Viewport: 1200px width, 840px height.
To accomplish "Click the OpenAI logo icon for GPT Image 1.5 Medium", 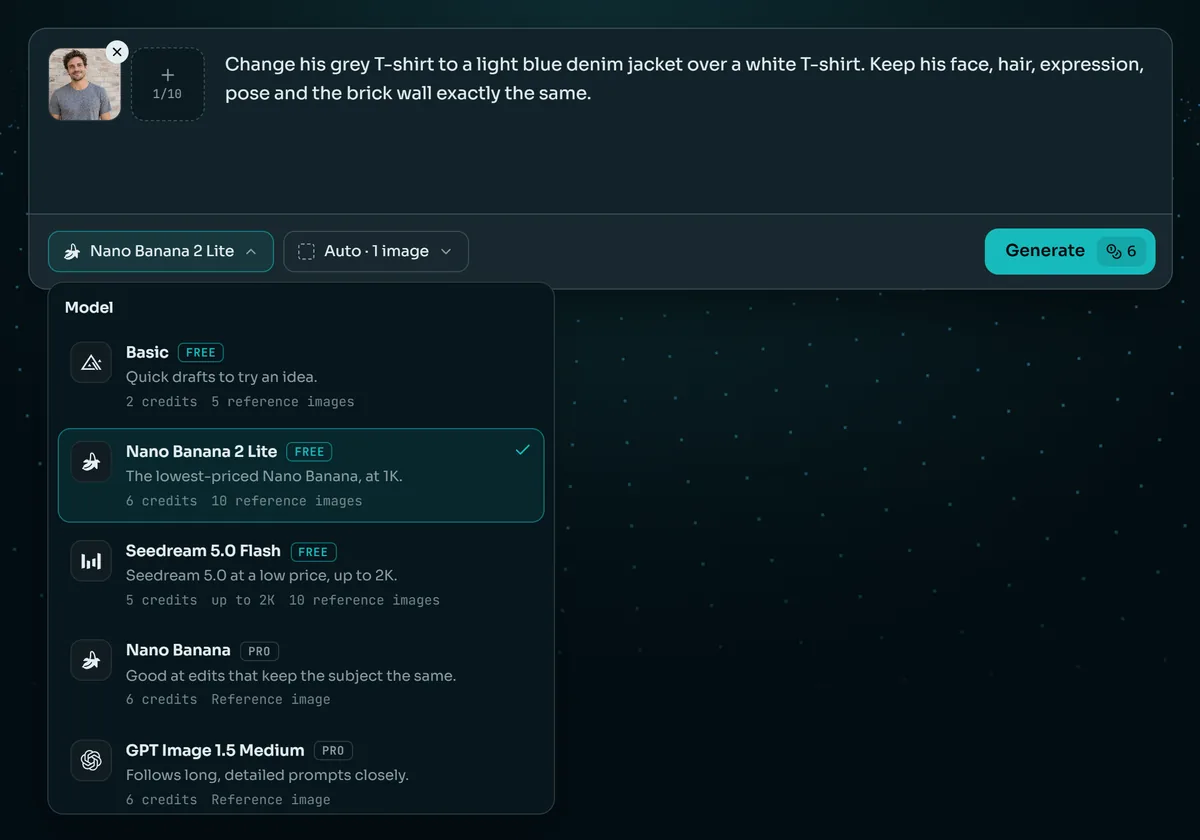I will pyautogui.click(x=91, y=760).
